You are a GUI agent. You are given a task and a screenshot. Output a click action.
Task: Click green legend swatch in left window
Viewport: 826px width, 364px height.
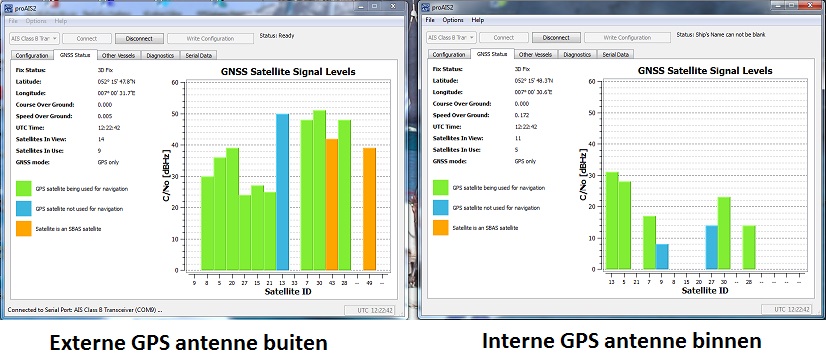[x=24, y=189]
